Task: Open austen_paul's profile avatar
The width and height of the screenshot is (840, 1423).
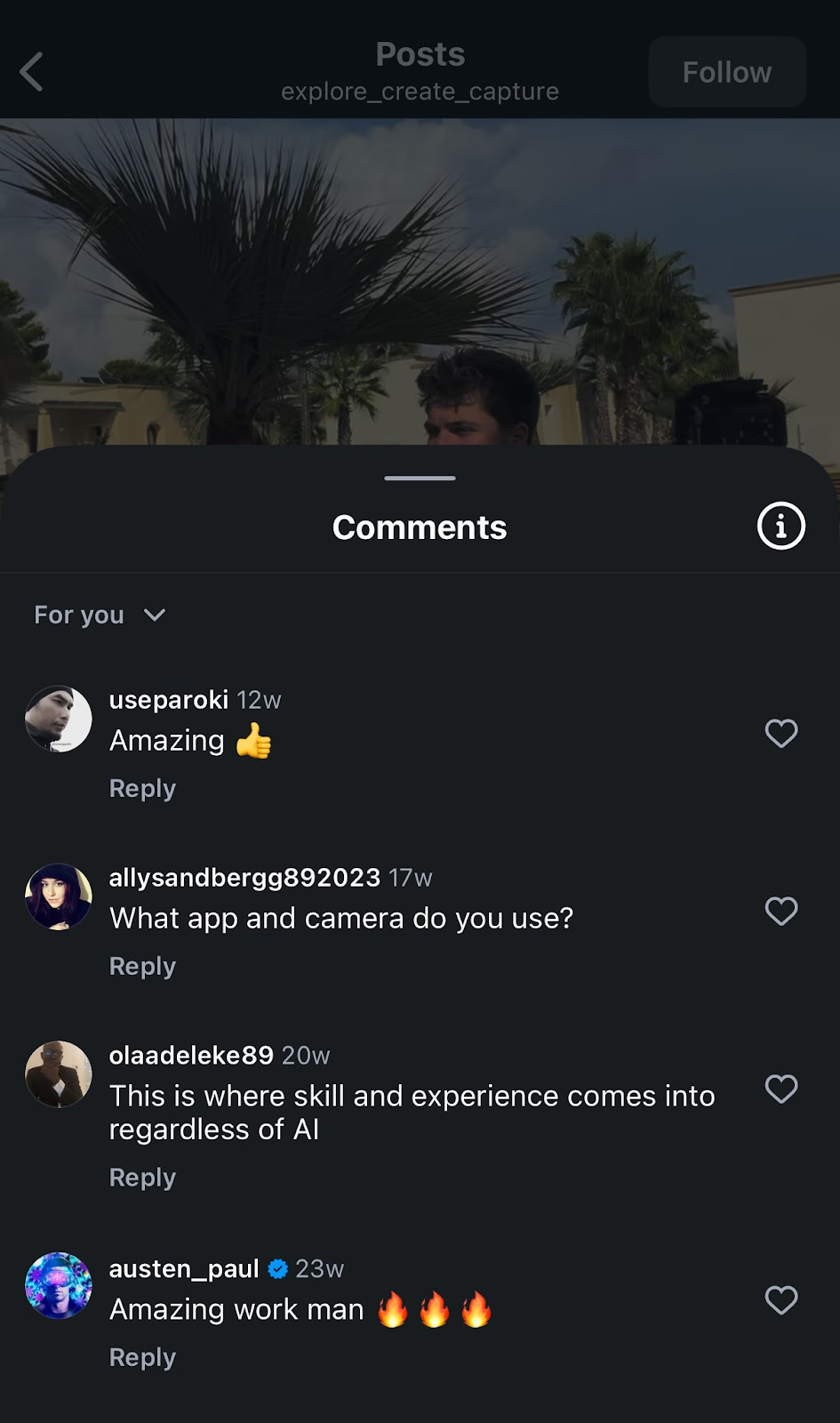Action: tap(59, 1286)
